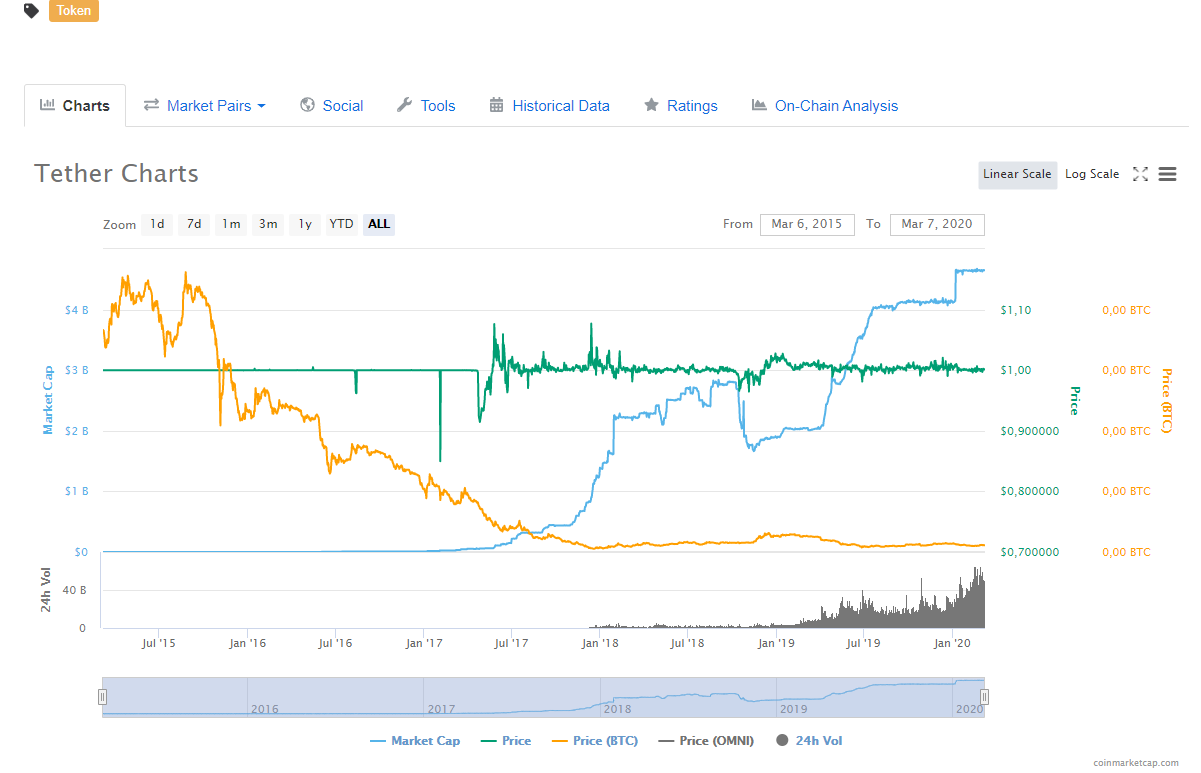The width and height of the screenshot is (1201, 773).
Task: Toggle Price (BTC) series in legend
Action: 595,741
